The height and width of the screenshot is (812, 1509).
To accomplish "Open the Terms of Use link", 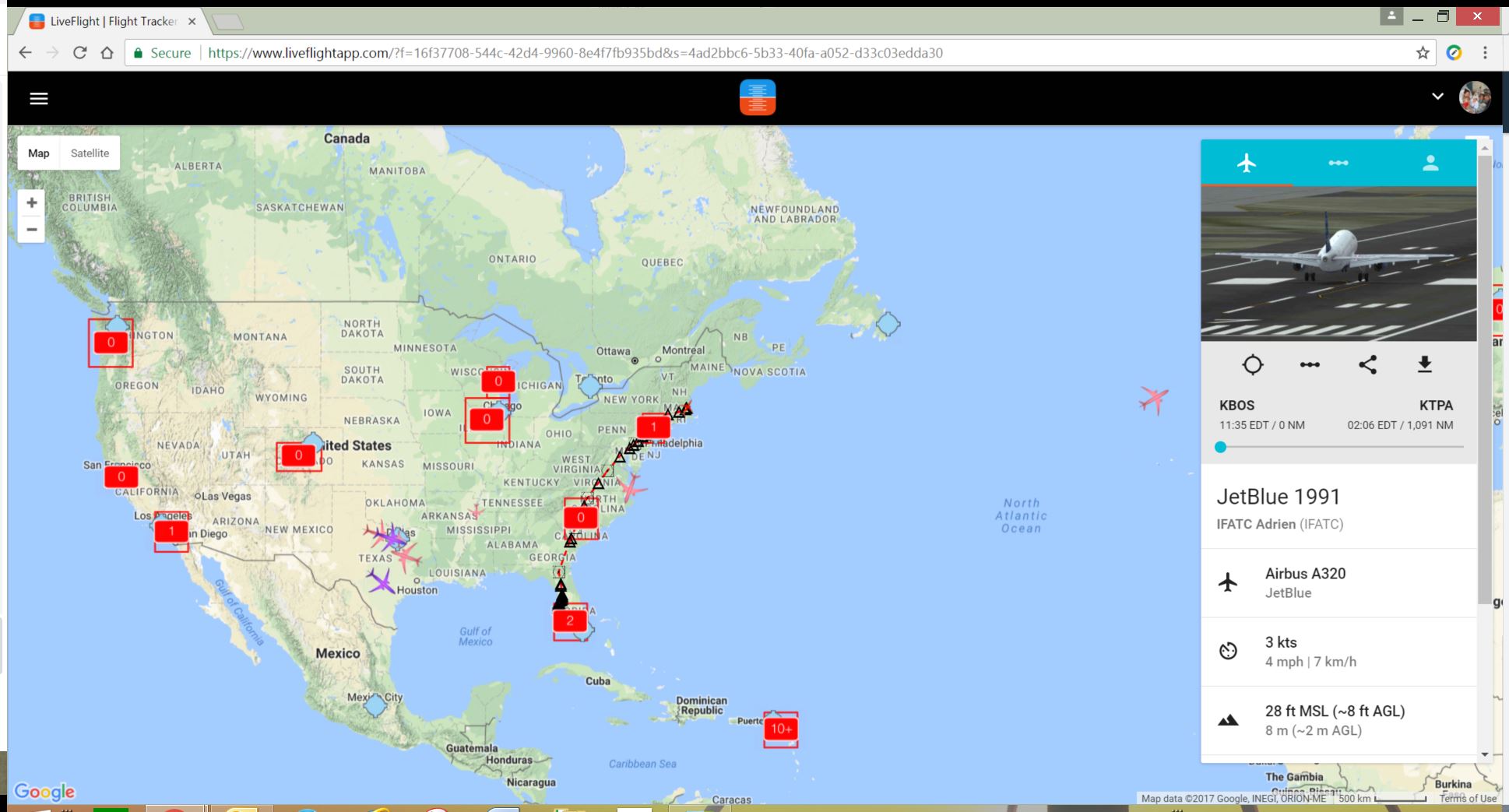I will [x=1468, y=798].
